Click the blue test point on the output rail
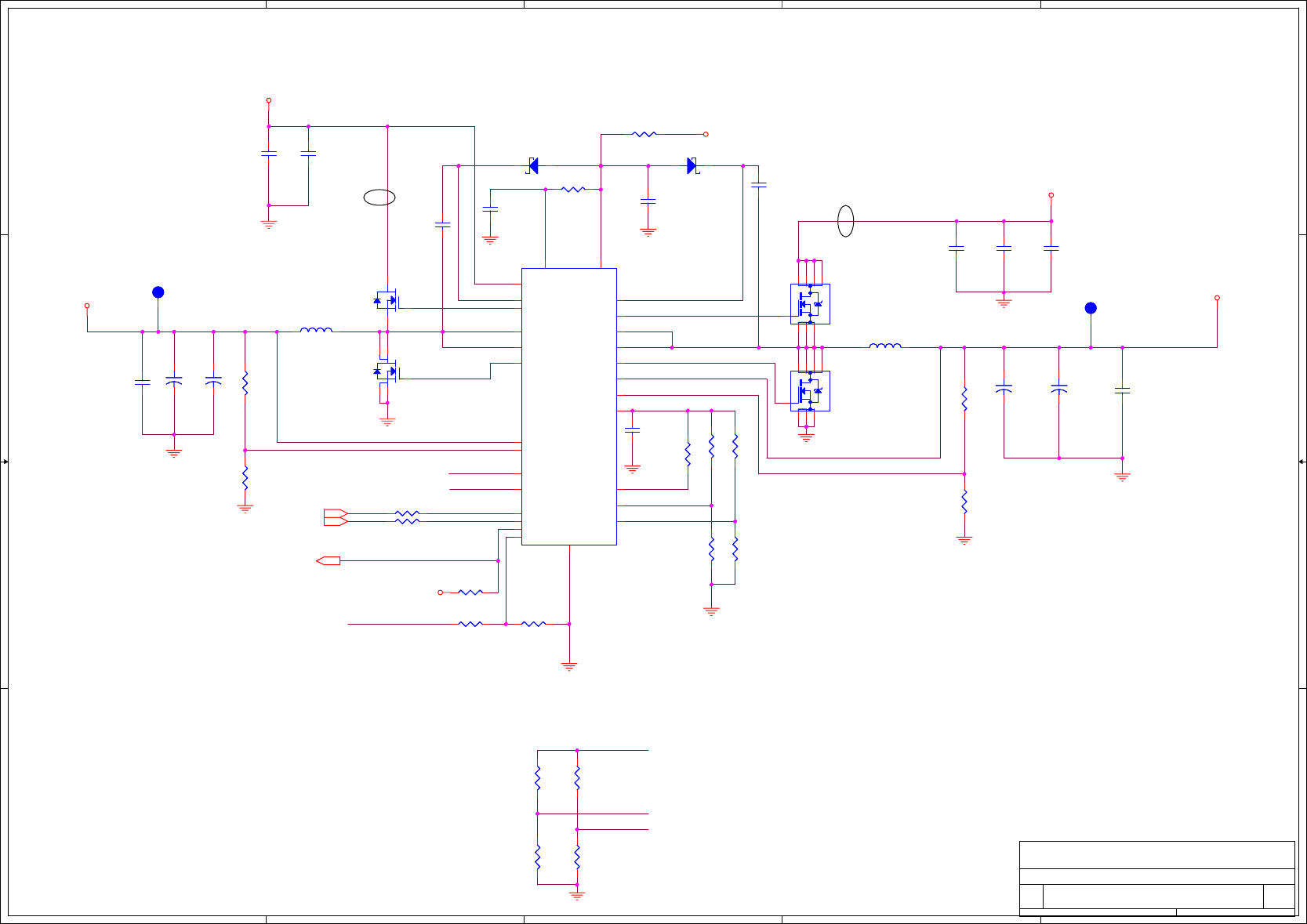The image size is (1307, 924). (x=1091, y=308)
